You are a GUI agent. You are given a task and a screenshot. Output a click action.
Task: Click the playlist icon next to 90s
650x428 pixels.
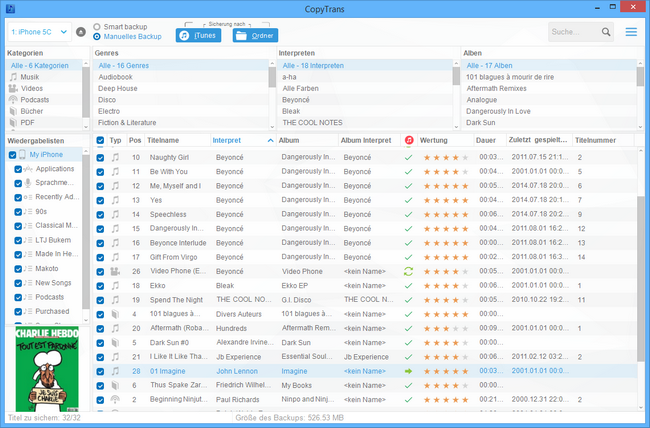[28, 212]
